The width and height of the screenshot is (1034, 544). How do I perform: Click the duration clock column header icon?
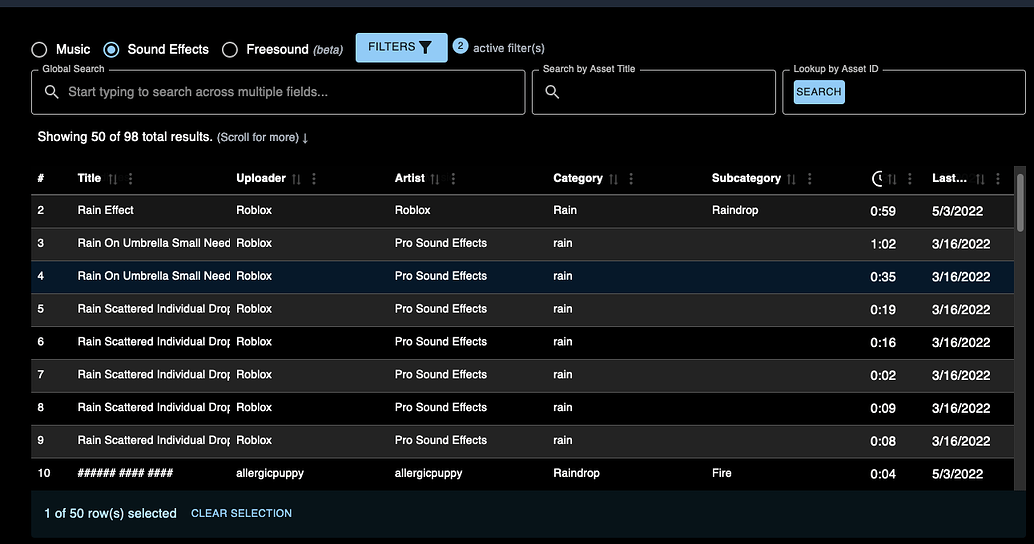click(877, 179)
